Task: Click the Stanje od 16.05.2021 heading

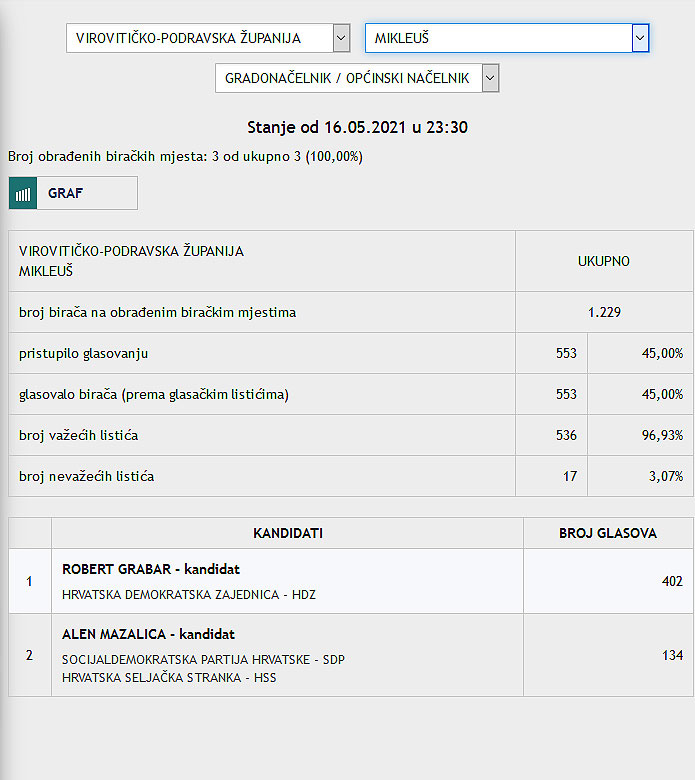Action: pyautogui.click(x=358, y=127)
